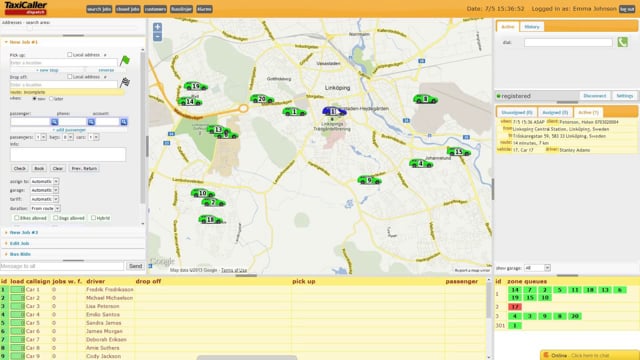Select taxi 2 on the map

213,202
